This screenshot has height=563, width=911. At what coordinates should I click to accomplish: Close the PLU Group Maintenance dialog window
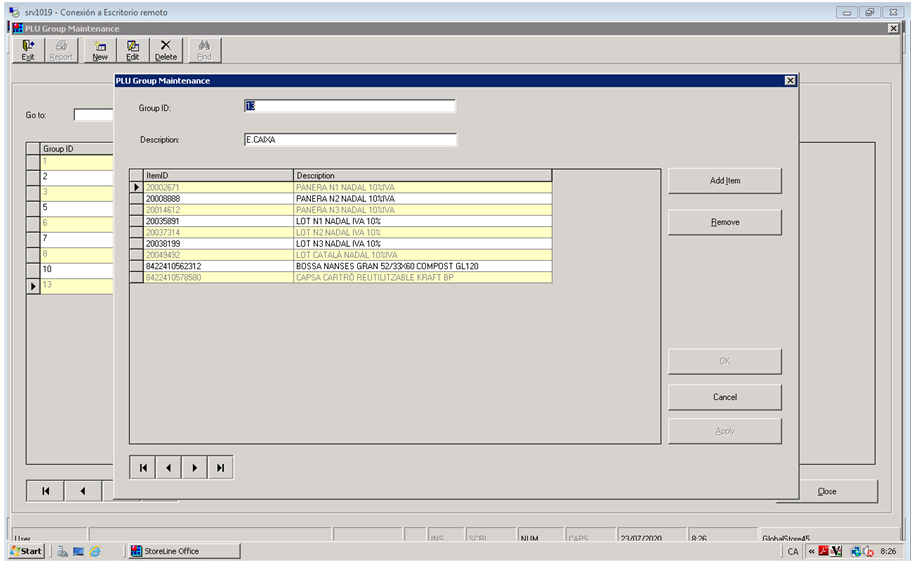(x=790, y=80)
